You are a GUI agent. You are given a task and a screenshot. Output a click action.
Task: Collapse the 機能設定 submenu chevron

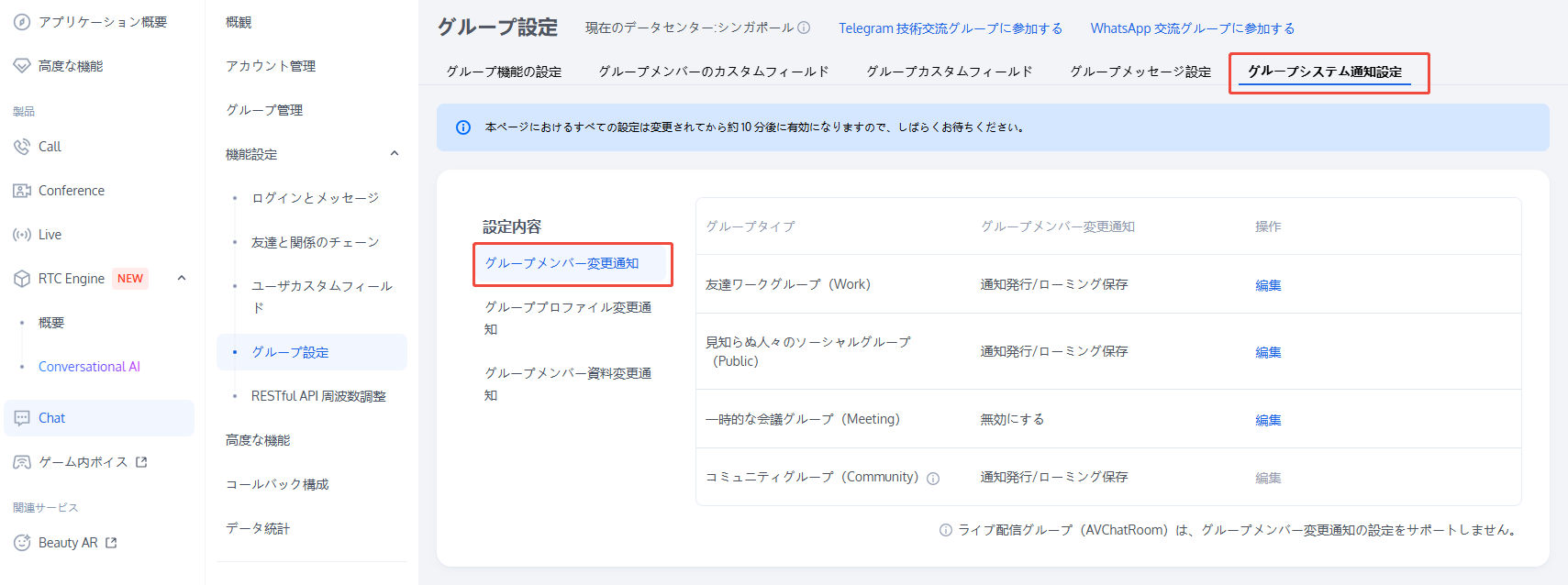coord(395,153)
